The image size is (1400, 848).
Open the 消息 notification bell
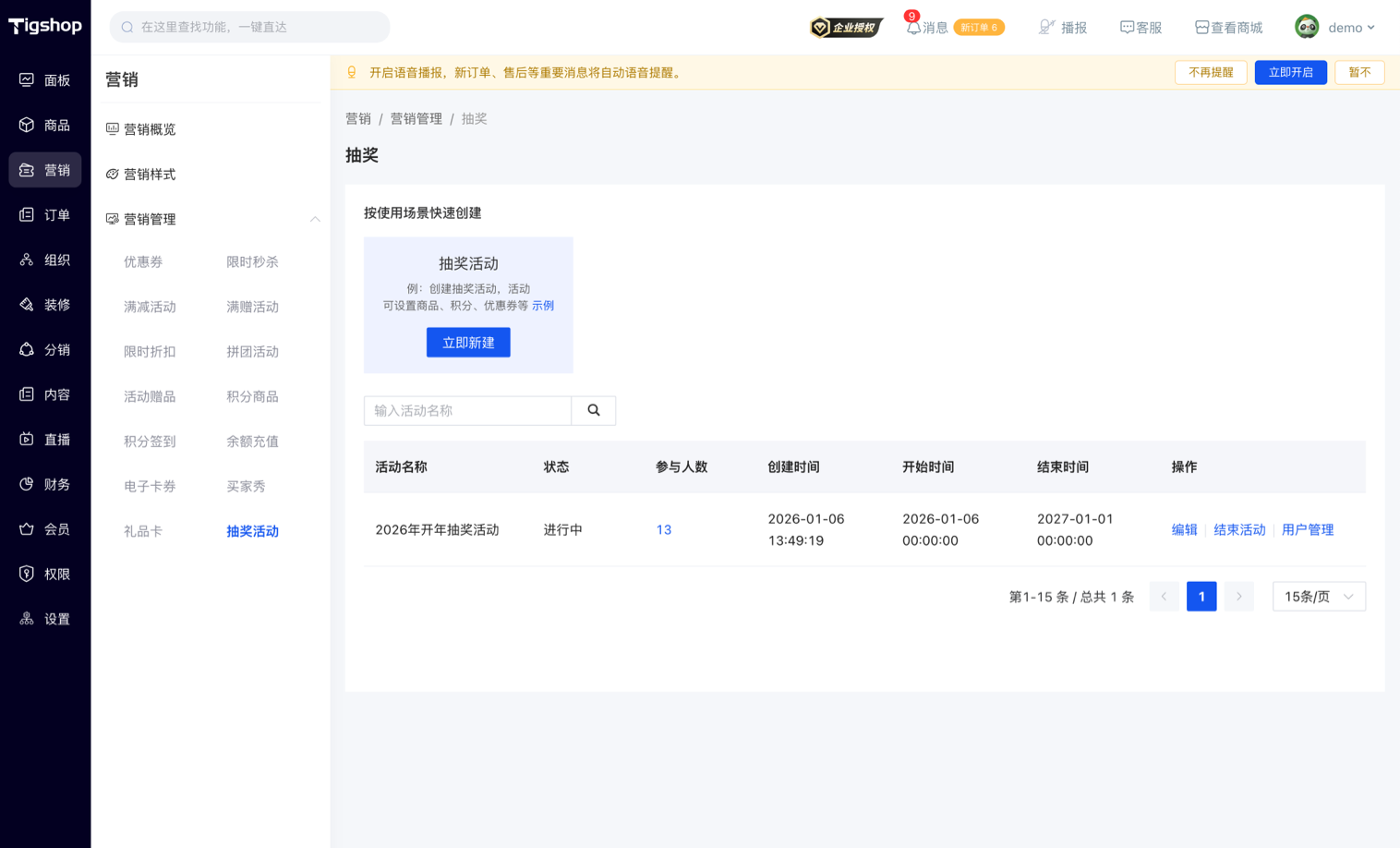pos(913,28)
